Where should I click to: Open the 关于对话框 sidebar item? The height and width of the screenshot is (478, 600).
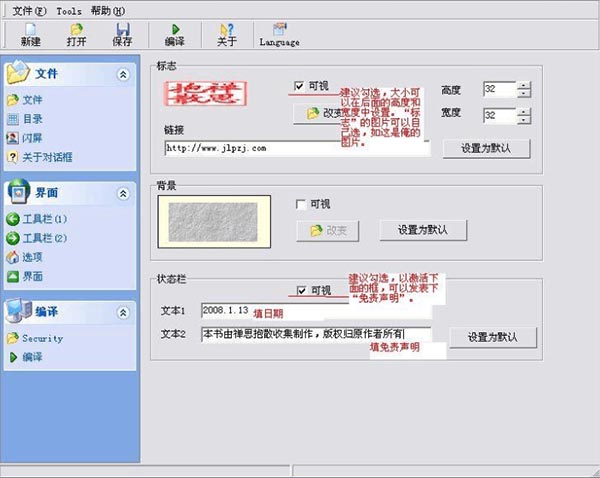point(39,157)
